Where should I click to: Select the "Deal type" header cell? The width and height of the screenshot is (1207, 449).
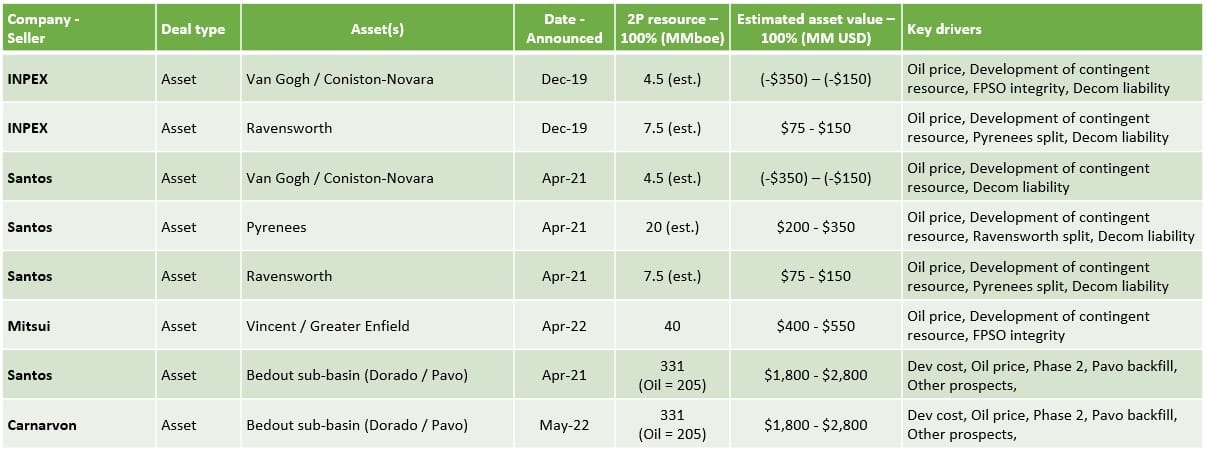tap(193, 29)
